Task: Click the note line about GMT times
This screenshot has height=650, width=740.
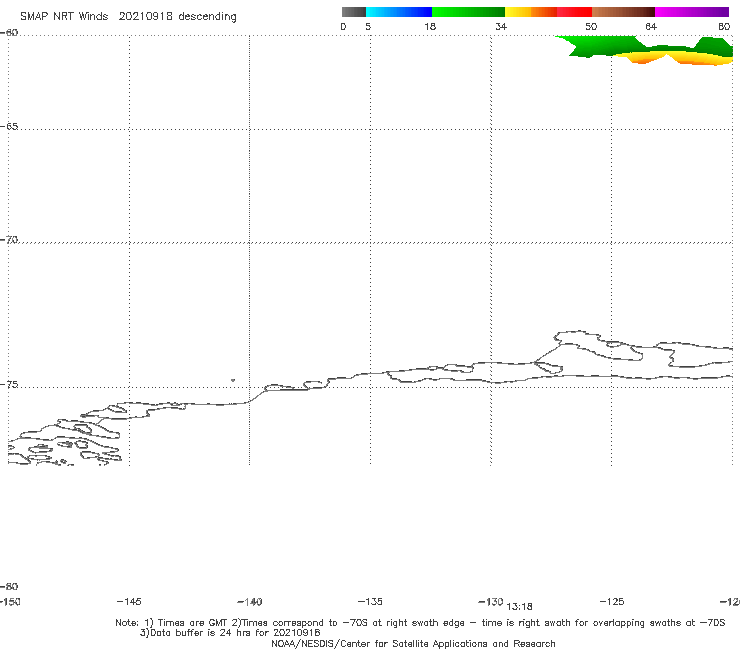Action: click(420, 623)
